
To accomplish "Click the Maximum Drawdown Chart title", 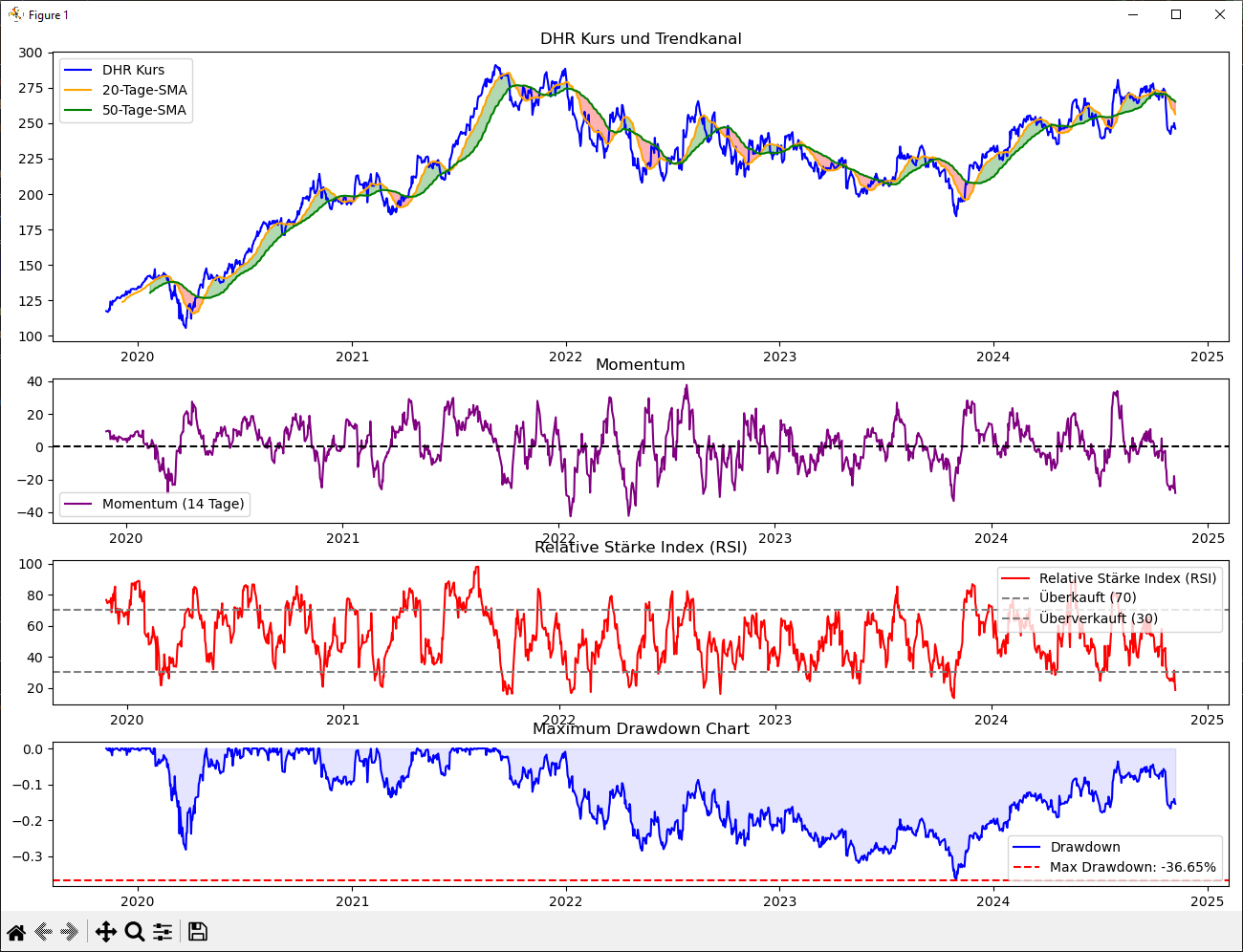I will point(641,728).
